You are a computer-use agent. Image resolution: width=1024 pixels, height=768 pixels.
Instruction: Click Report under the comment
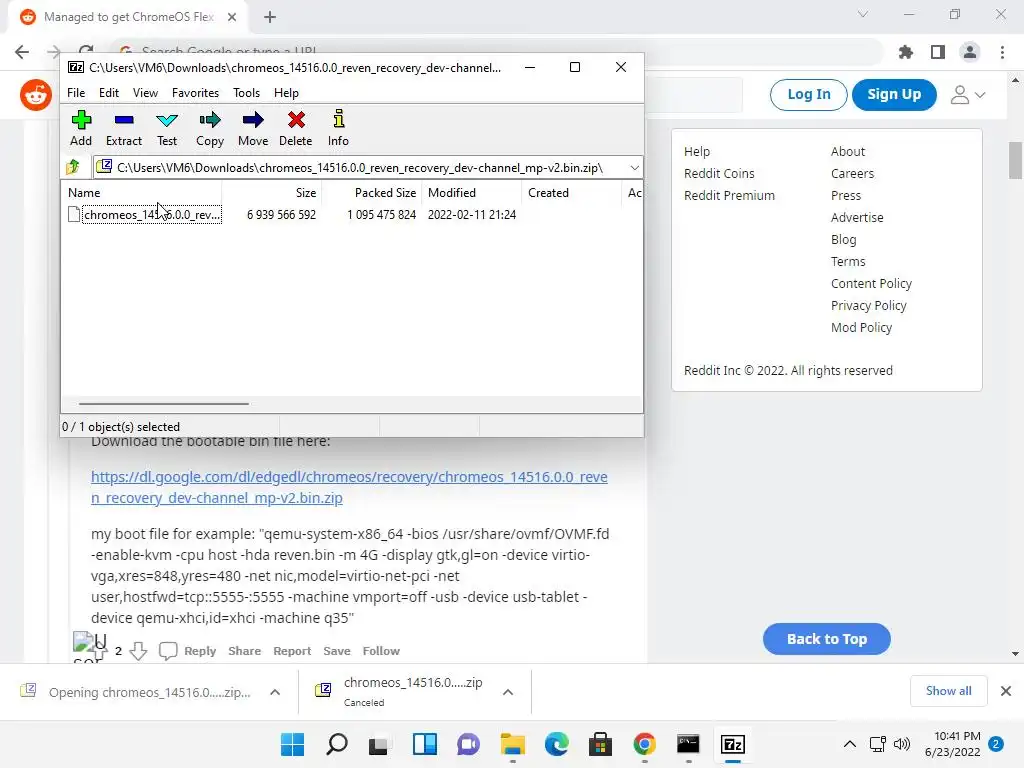click(292, 651)
